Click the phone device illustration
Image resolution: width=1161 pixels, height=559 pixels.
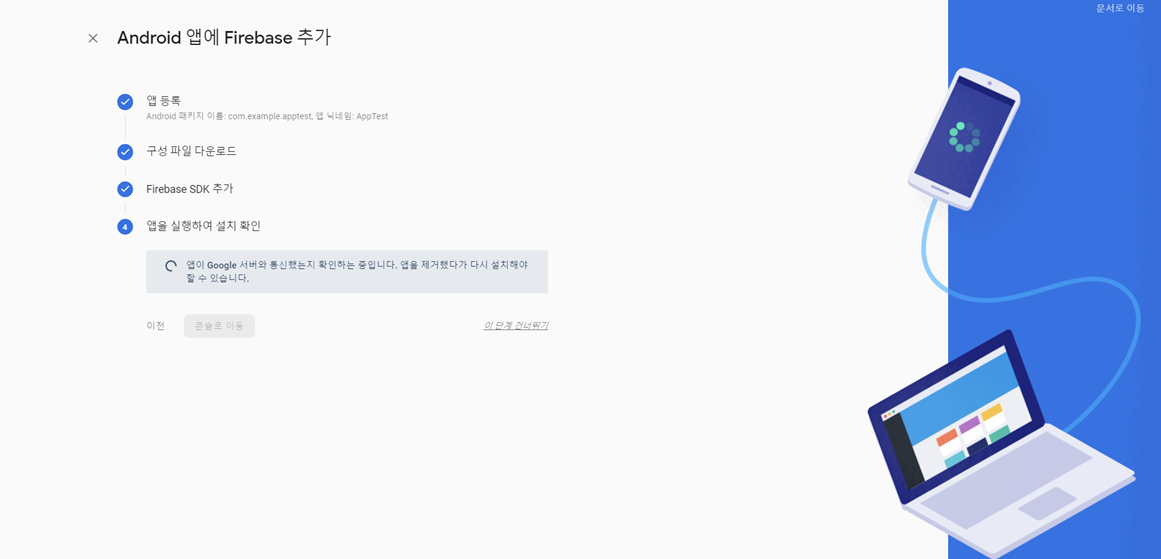[x=964, y=138]
